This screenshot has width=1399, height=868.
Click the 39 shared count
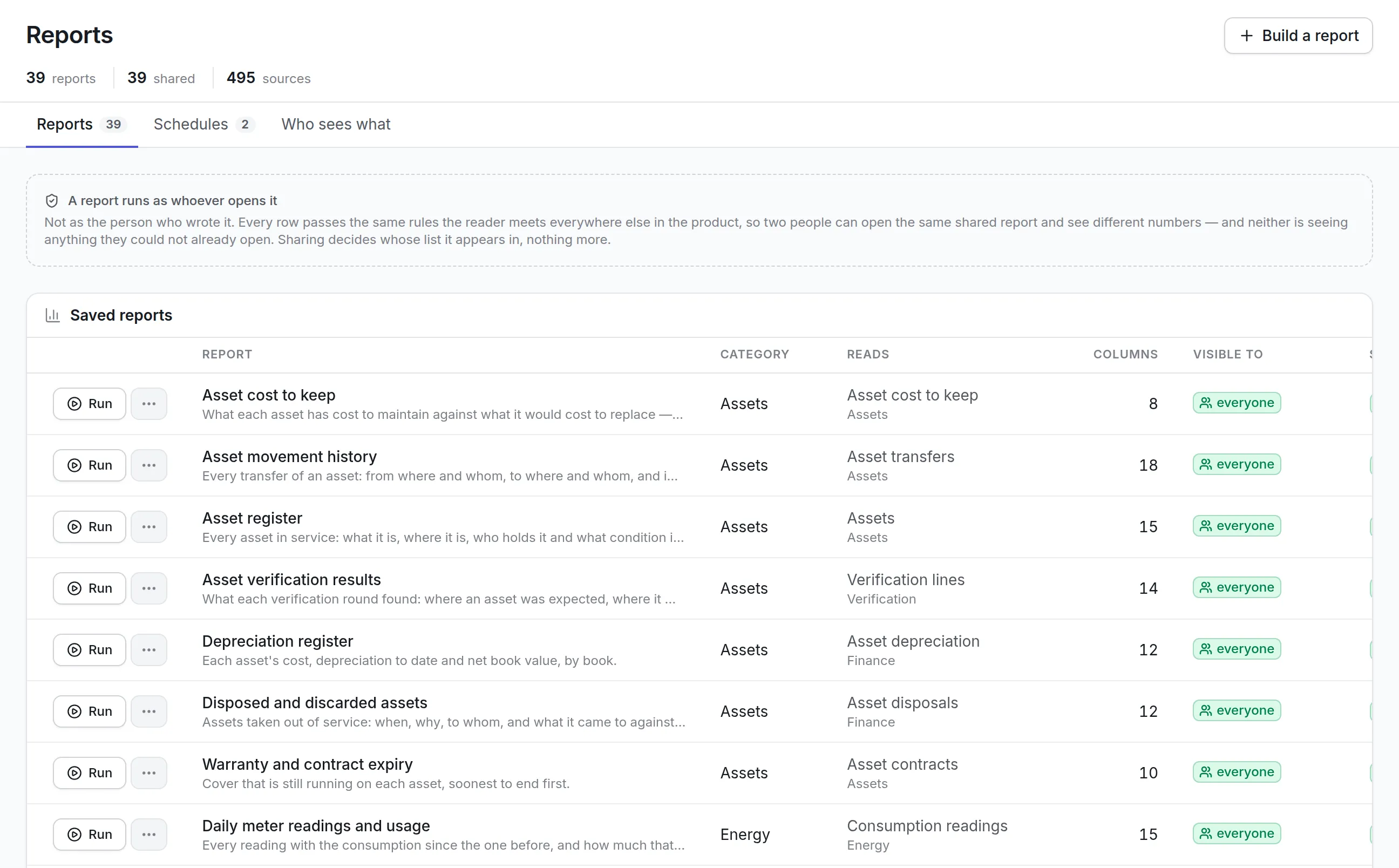161,78
